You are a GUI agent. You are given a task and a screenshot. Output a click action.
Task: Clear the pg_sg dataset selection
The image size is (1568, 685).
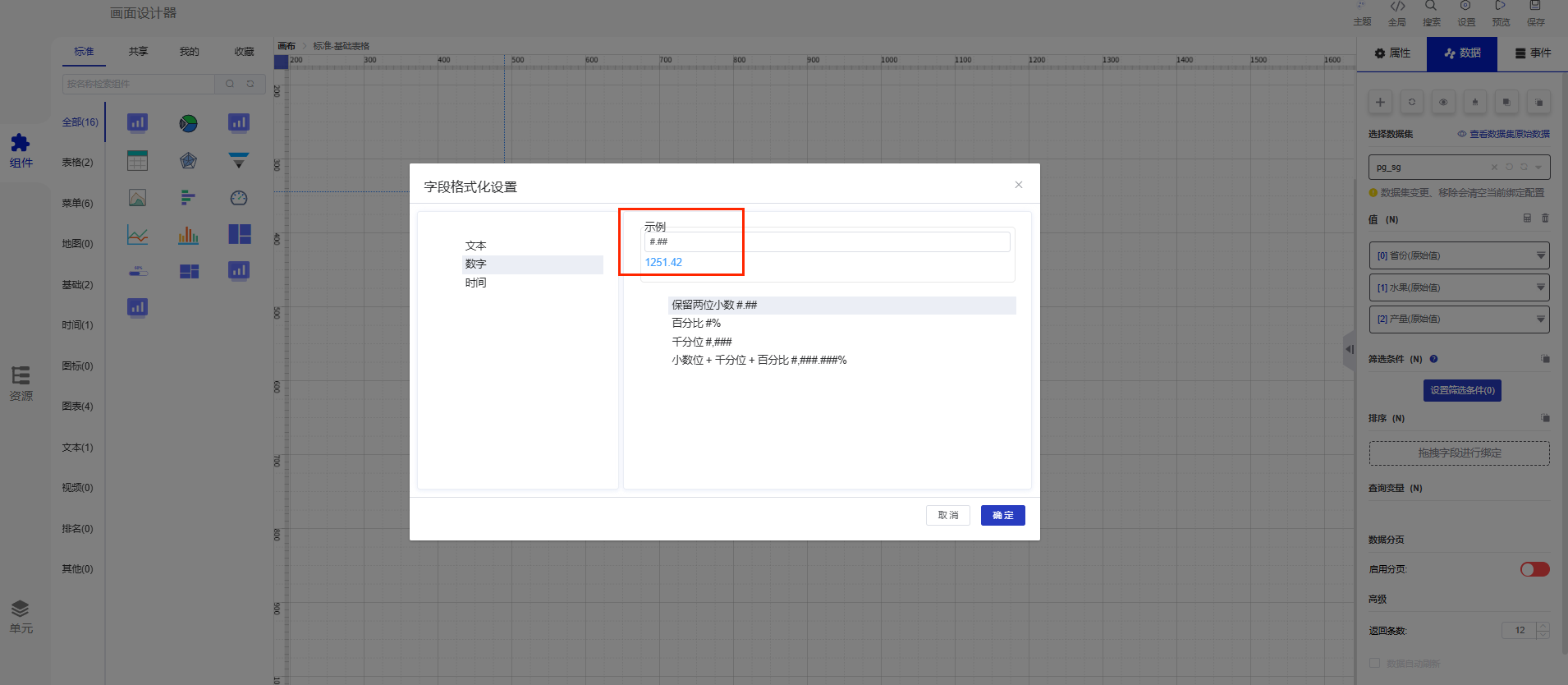pyautogui.click(x=1494, y=167)
